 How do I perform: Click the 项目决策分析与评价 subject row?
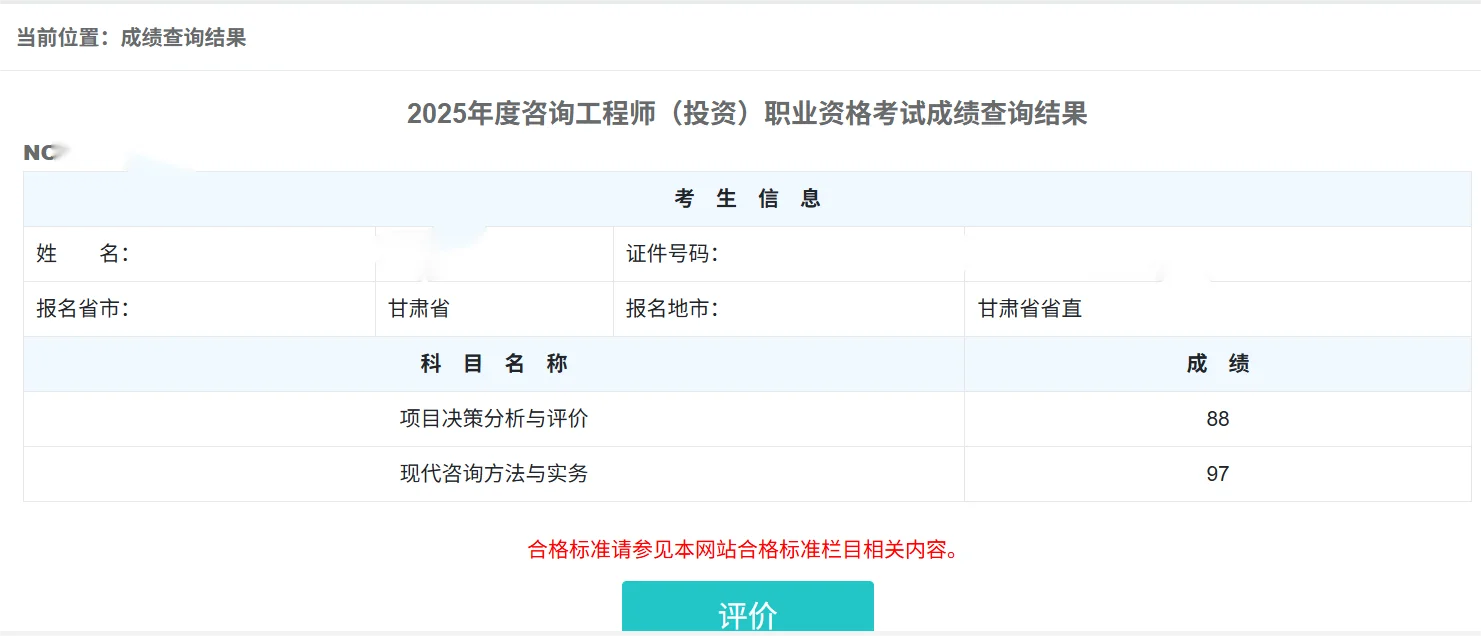[493, 419]
